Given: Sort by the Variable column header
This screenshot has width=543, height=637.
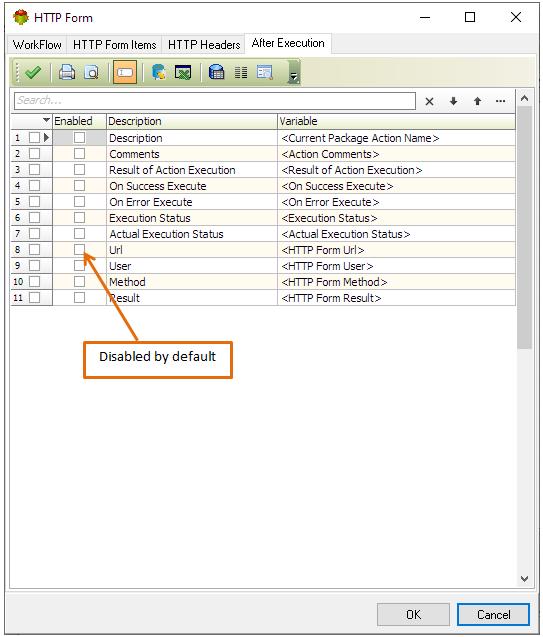Looking at the screenshot, I should click(396, 121).
